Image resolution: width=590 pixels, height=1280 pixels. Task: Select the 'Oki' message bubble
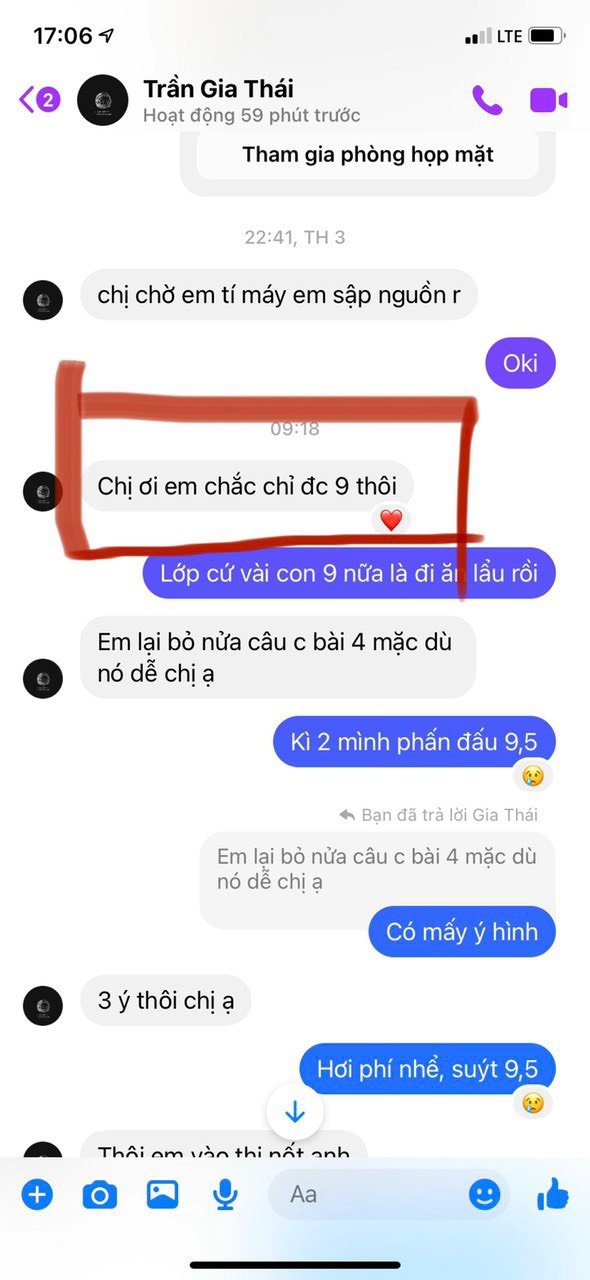(x=520, y=363)
